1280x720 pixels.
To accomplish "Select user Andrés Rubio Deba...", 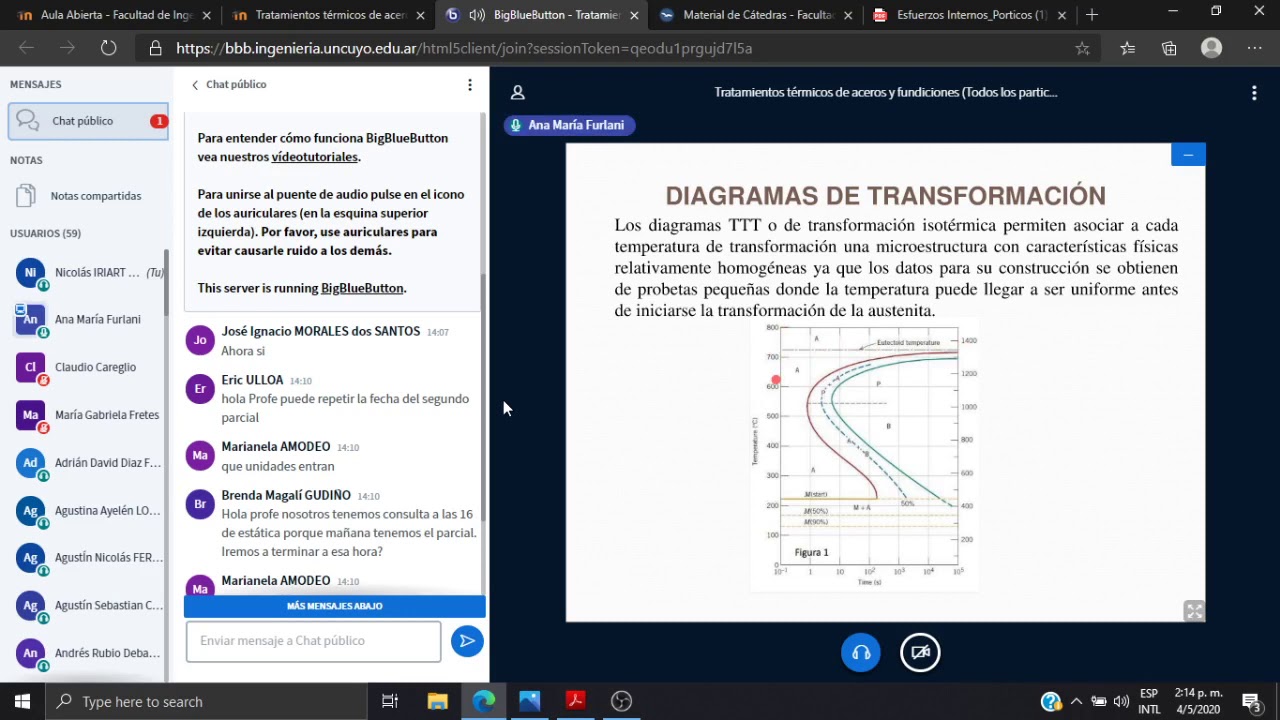I will [88, 653].
